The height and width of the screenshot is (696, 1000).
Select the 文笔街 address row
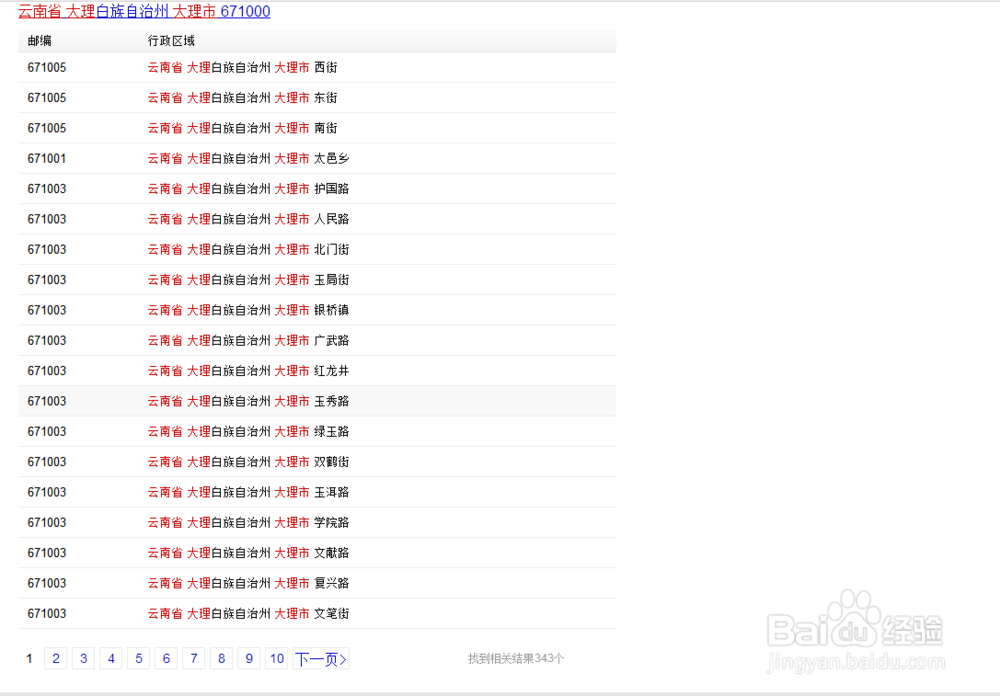coord(317,613)
